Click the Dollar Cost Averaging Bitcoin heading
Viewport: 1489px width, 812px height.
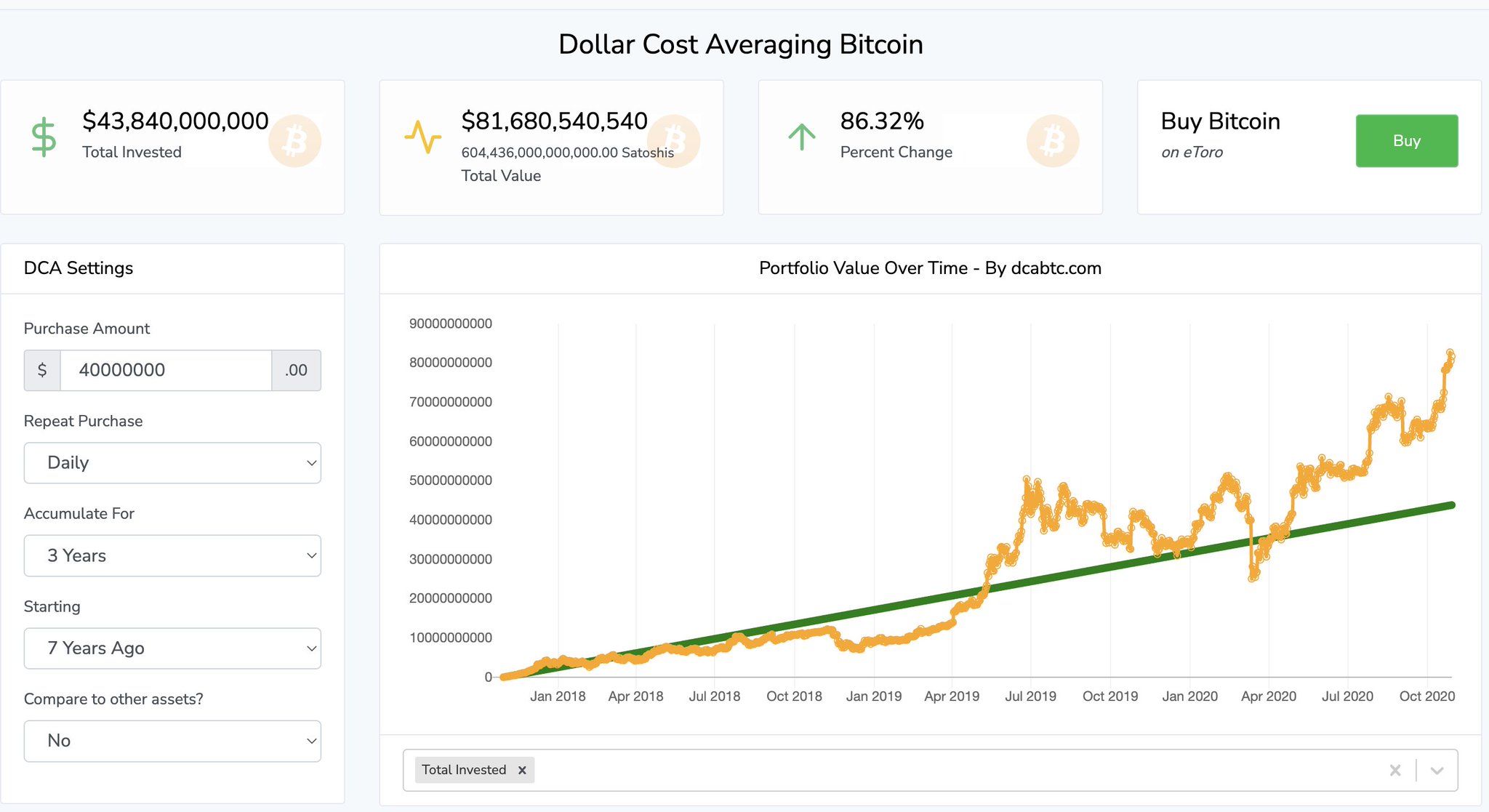point(740,44)
